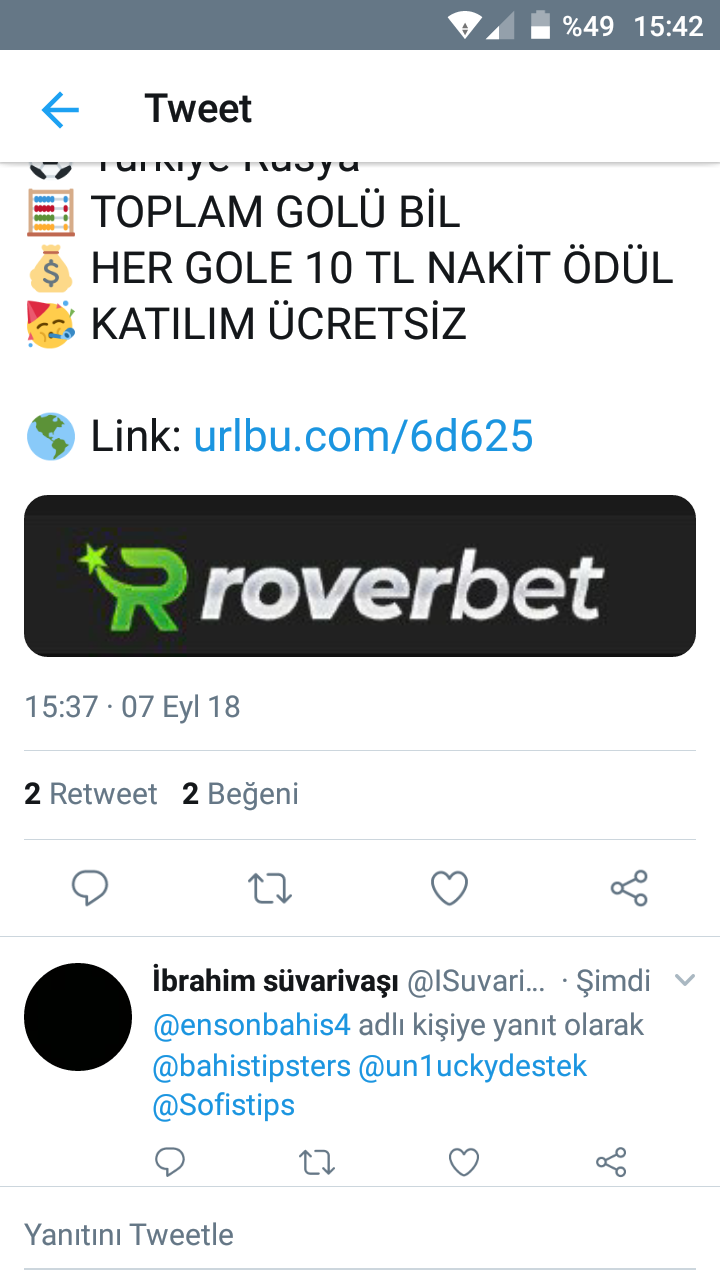720x1280 pixels.
Task: Tap the Yanıtını Tweetle reply field
Action: pos(360,1235)
